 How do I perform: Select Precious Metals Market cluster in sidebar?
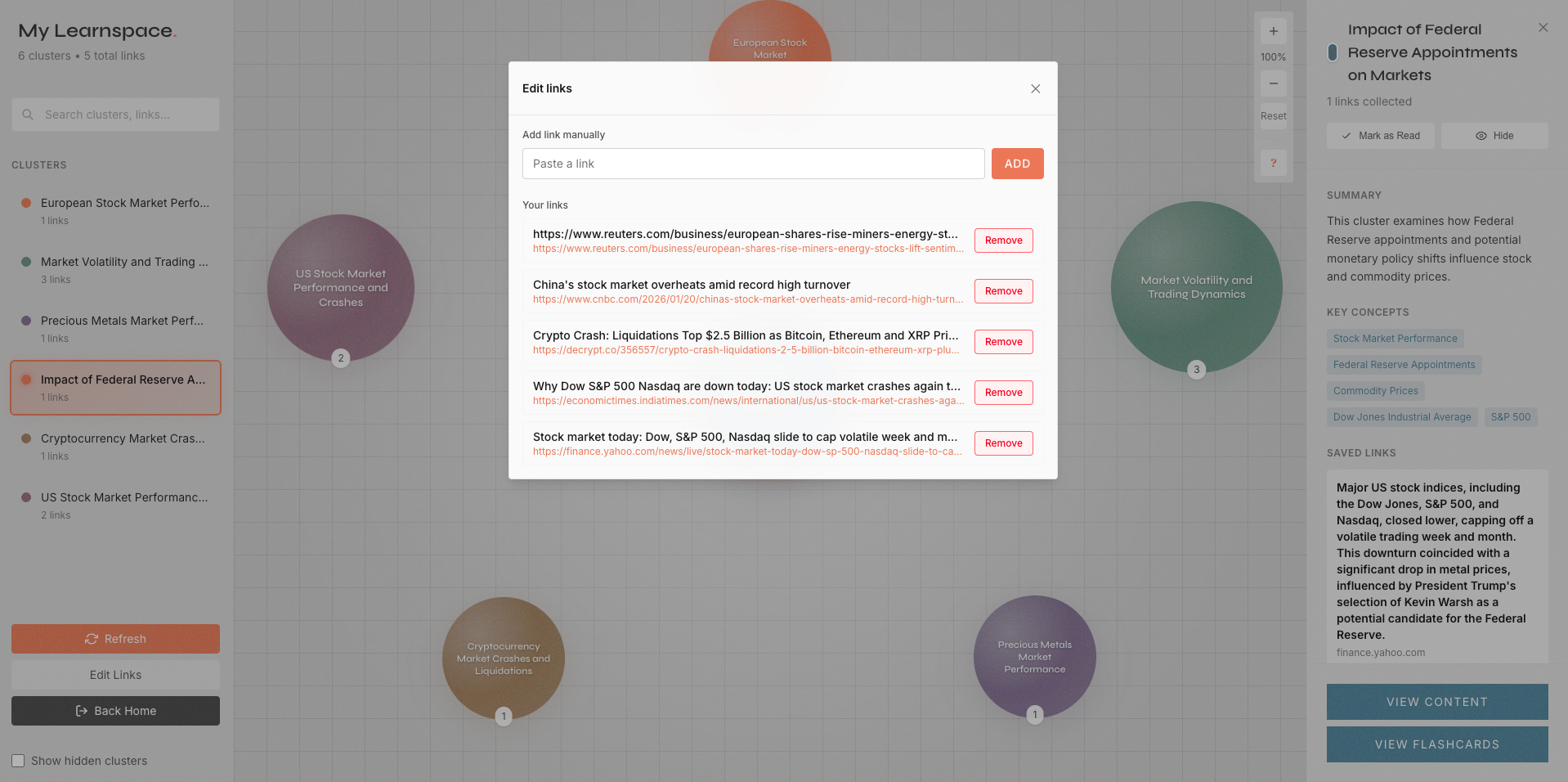click(x=115, y=329)
